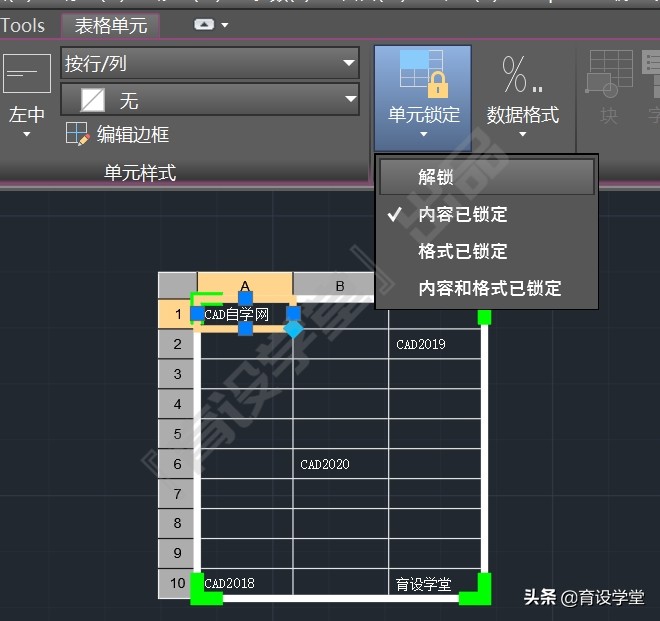Select row header 9 of the table

[x=177, y=553]
